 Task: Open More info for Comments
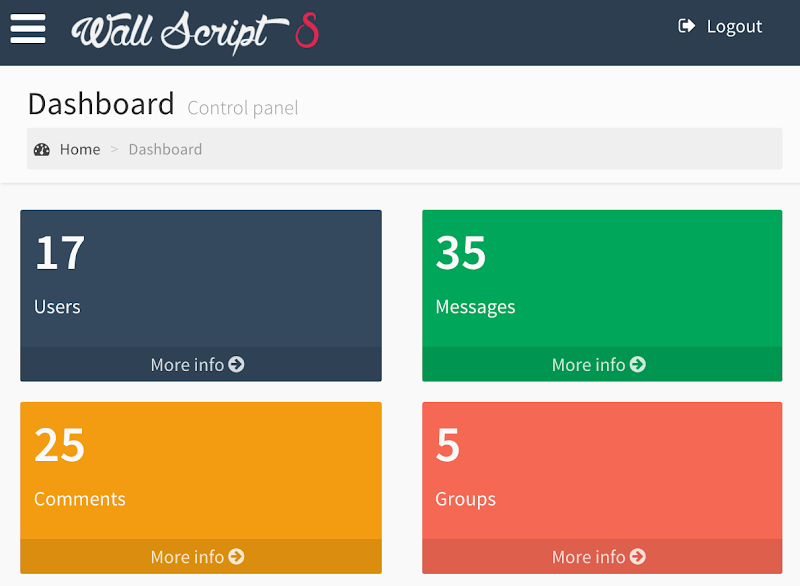tap(201, 556)
